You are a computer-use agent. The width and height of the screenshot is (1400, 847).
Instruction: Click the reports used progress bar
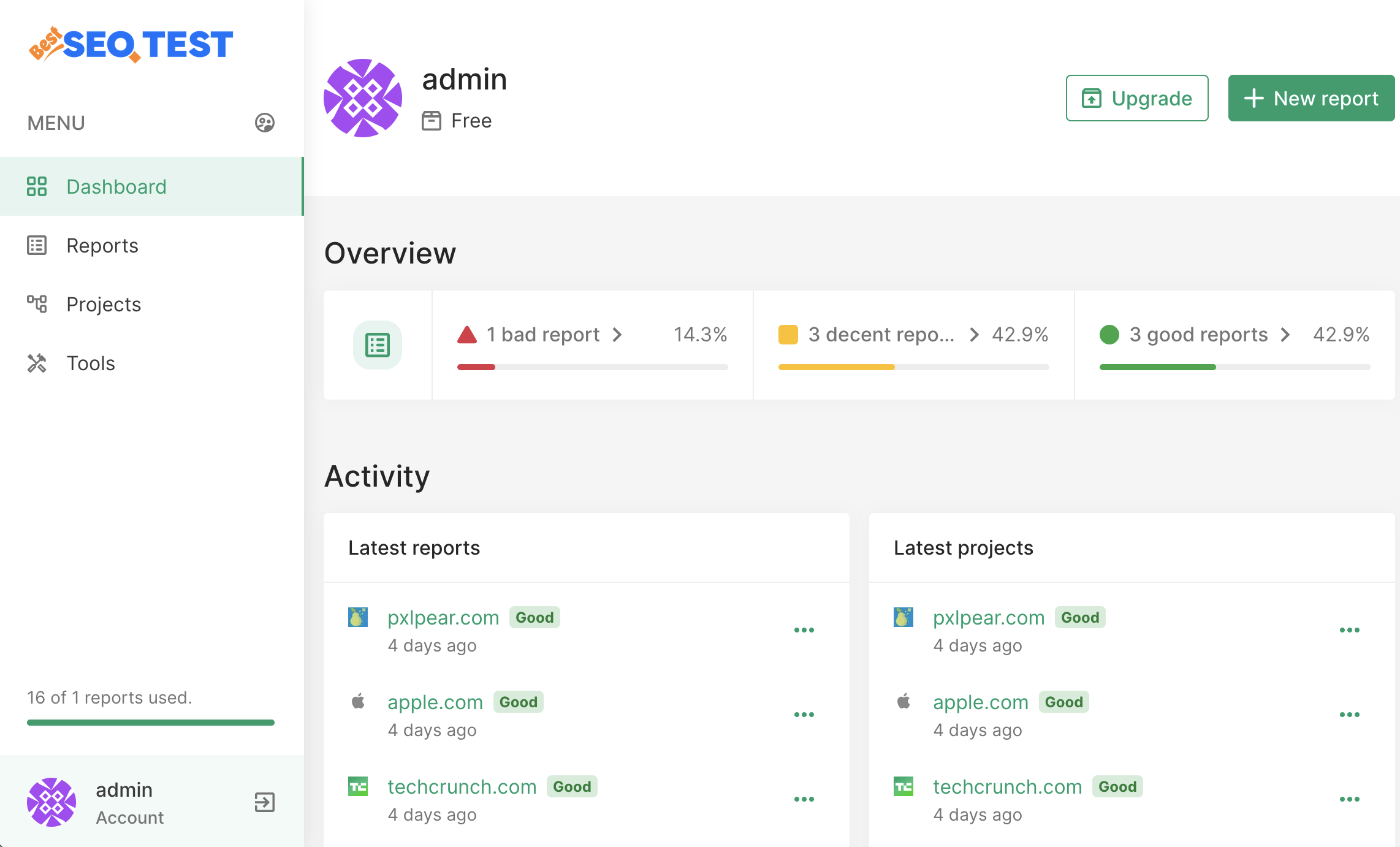(x=151, y=723)
